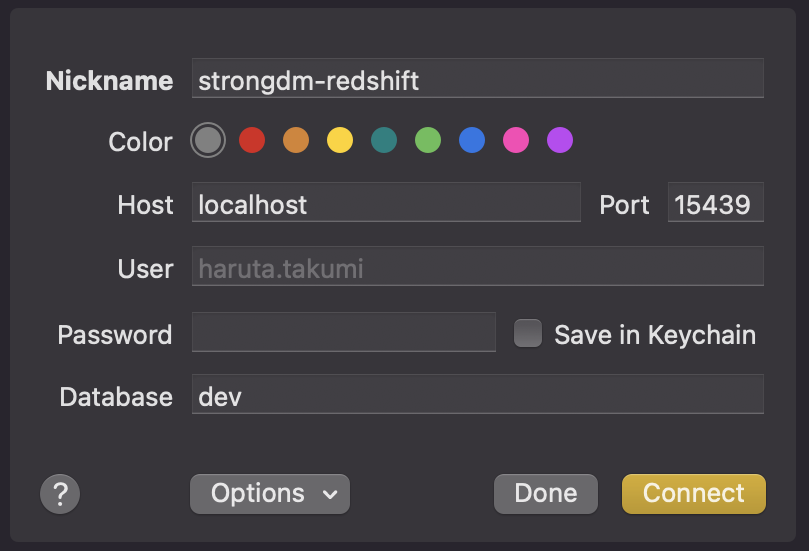Connect to the database
The image size is (809, 551).
point(694,494)
